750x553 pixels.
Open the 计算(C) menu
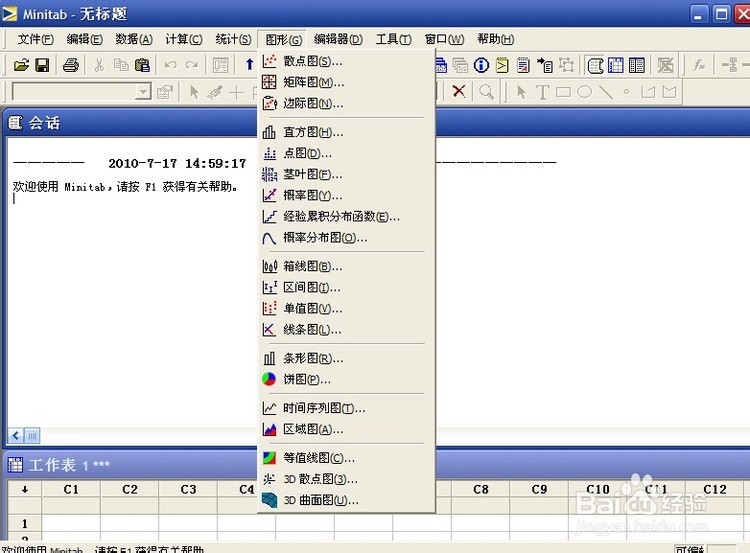tap(184, 39)
